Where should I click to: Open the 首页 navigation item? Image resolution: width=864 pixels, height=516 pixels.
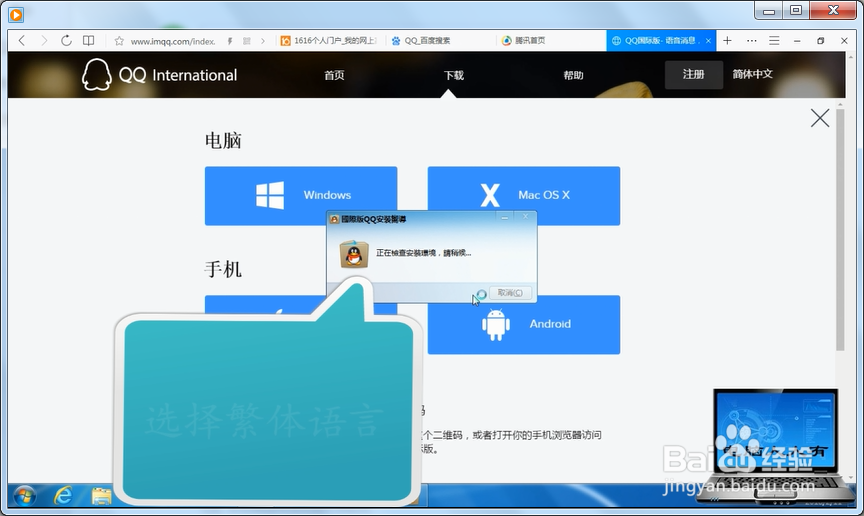pos(334,75)
